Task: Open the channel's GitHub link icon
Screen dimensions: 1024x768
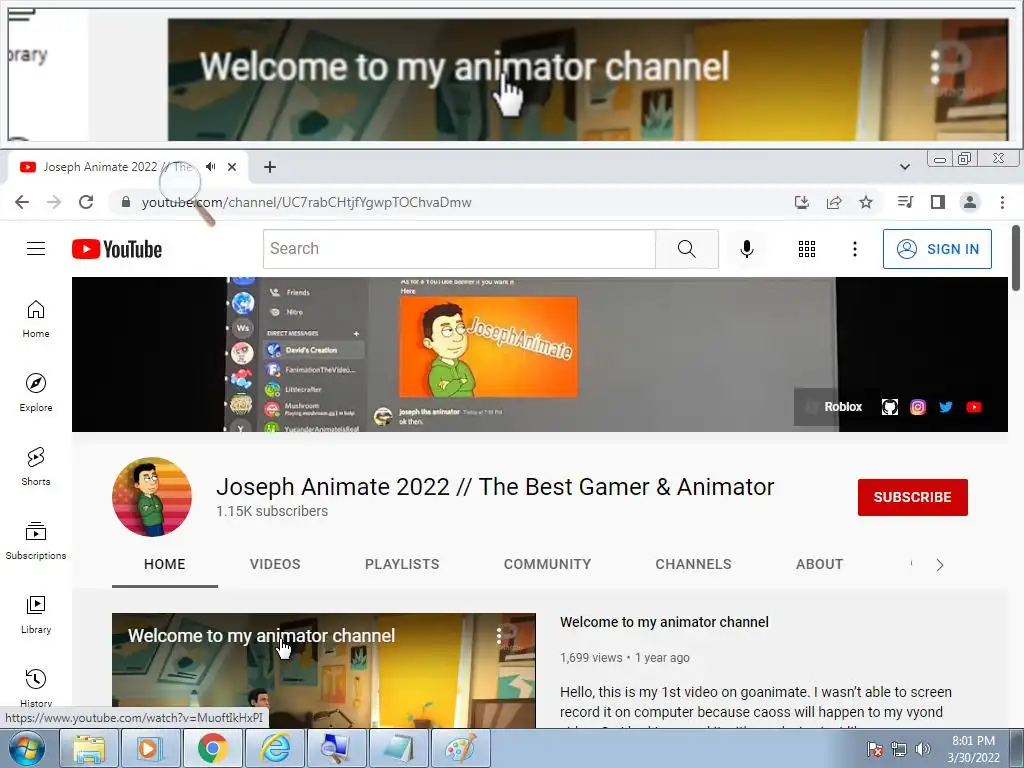Action: pos(889,407)
